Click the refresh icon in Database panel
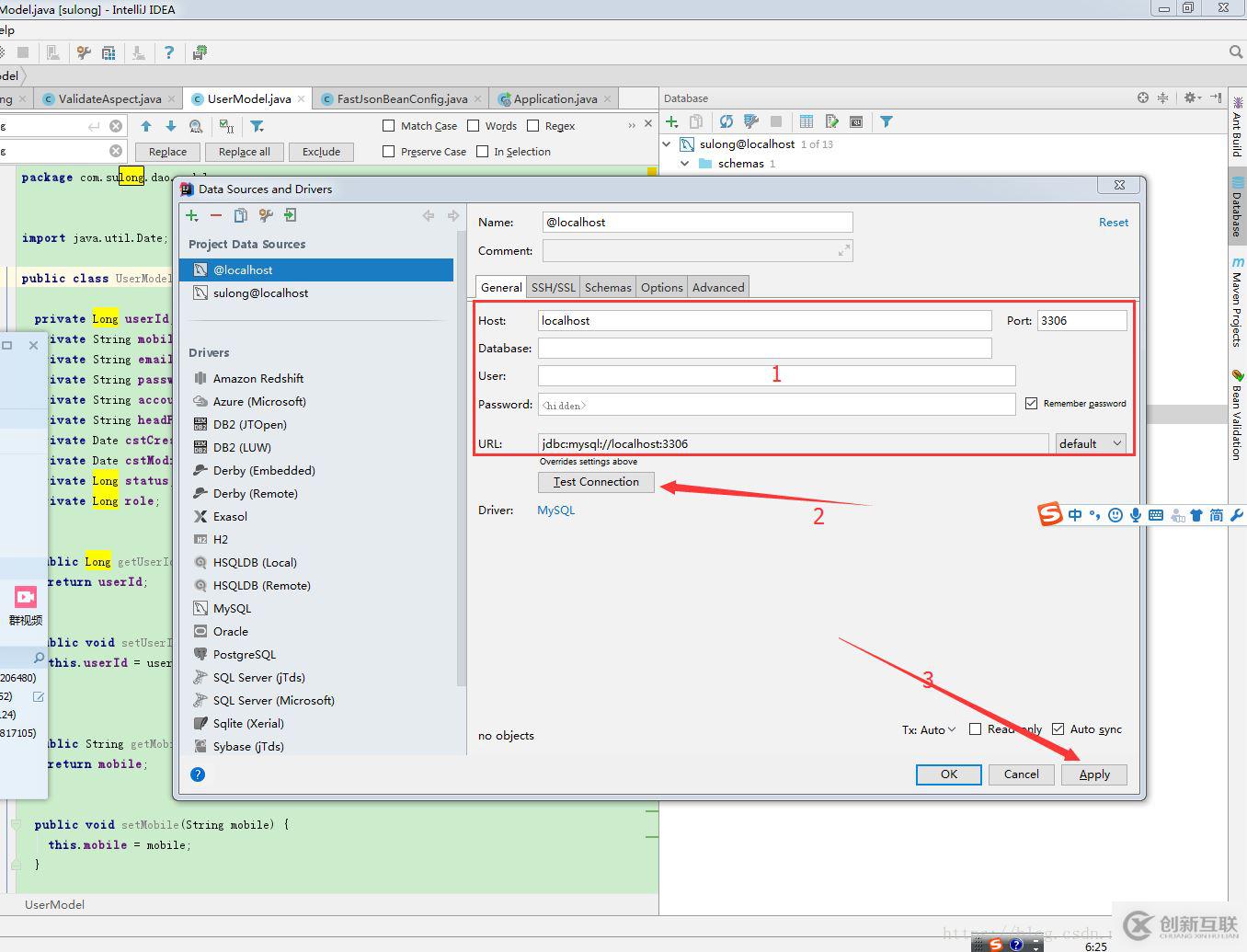1247x952 pixels. click(726, 121)
